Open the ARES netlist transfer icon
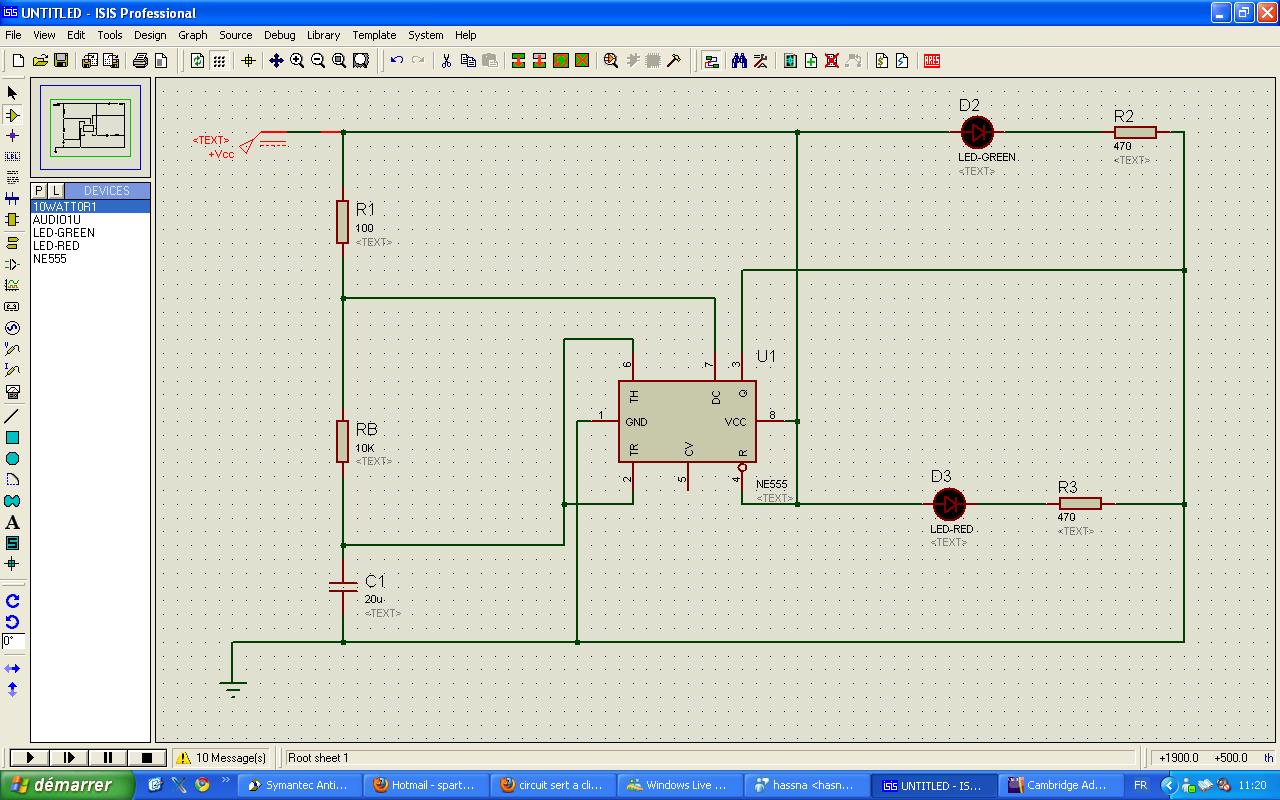The height and width of the screenshot is (800, 1280). click(932, 61)
